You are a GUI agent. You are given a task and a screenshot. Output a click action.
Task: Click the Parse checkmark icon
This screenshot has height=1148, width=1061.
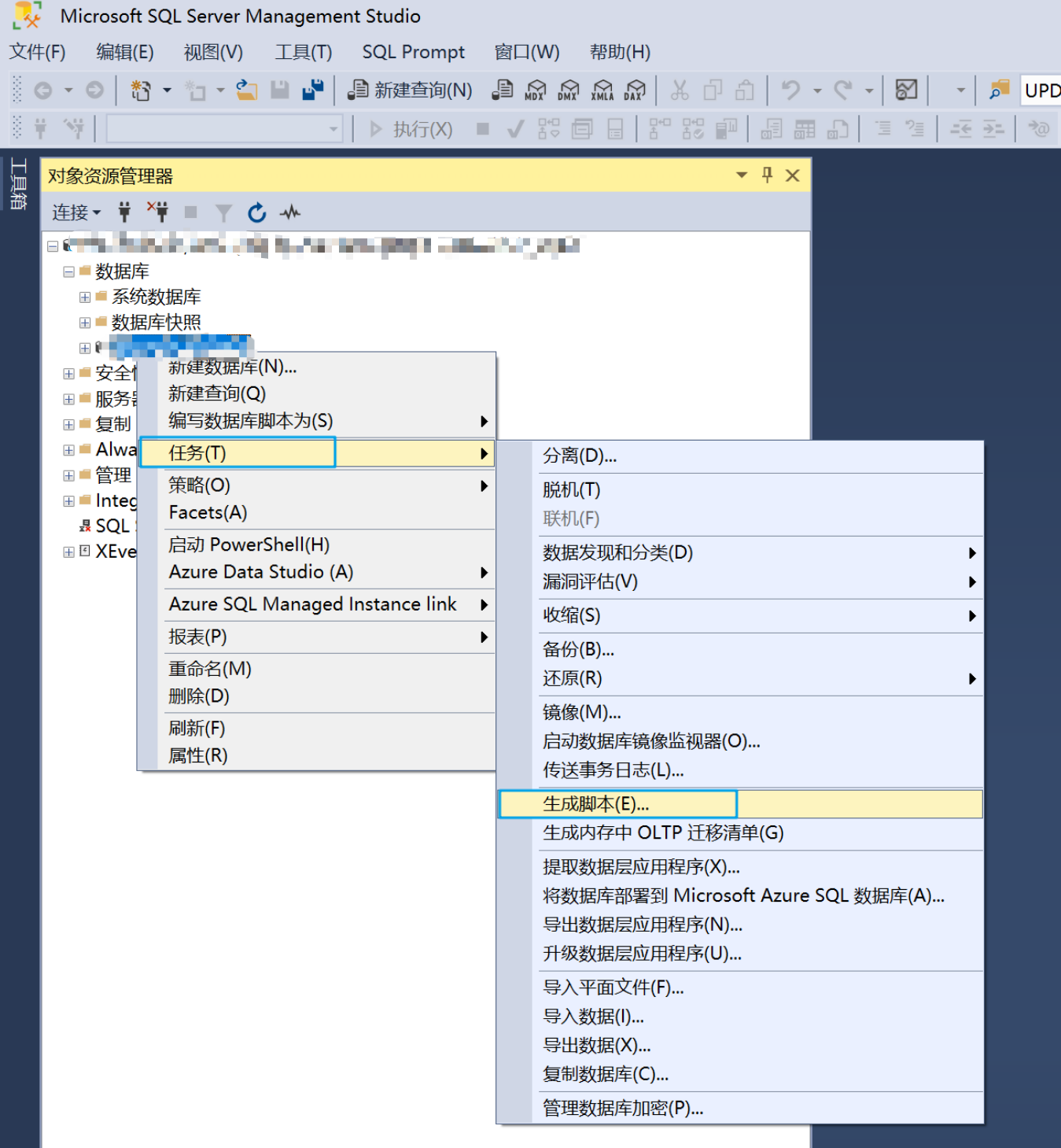[x=516, y=128]
